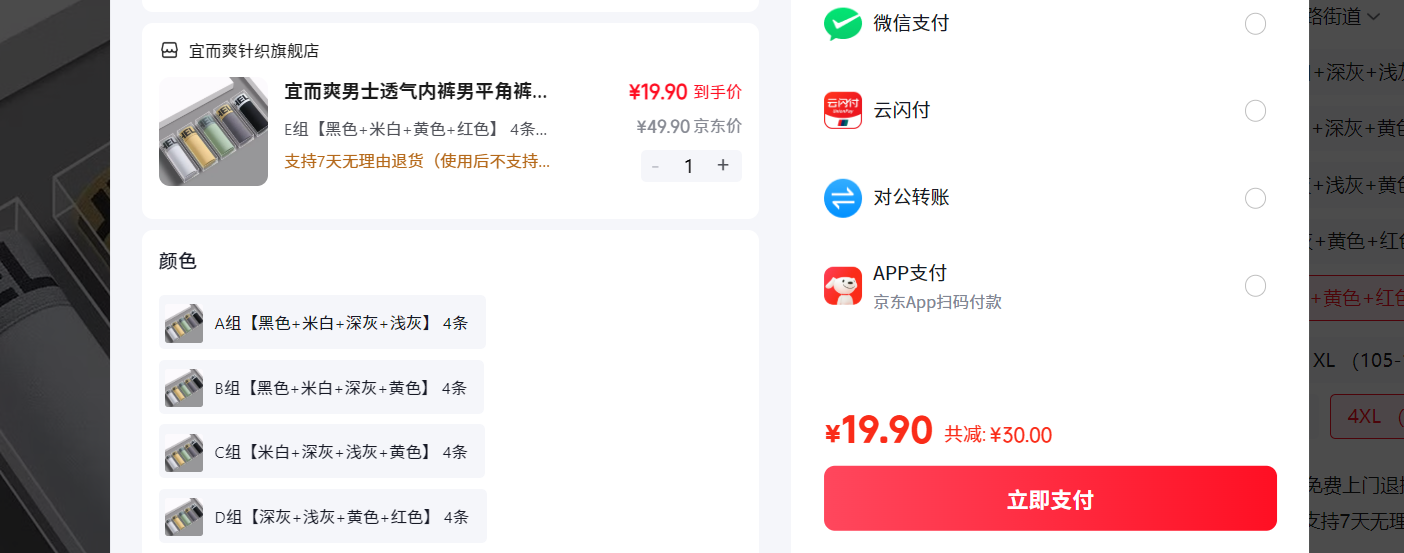Click the 对公转账 blue transfer icon

point(842,198)
